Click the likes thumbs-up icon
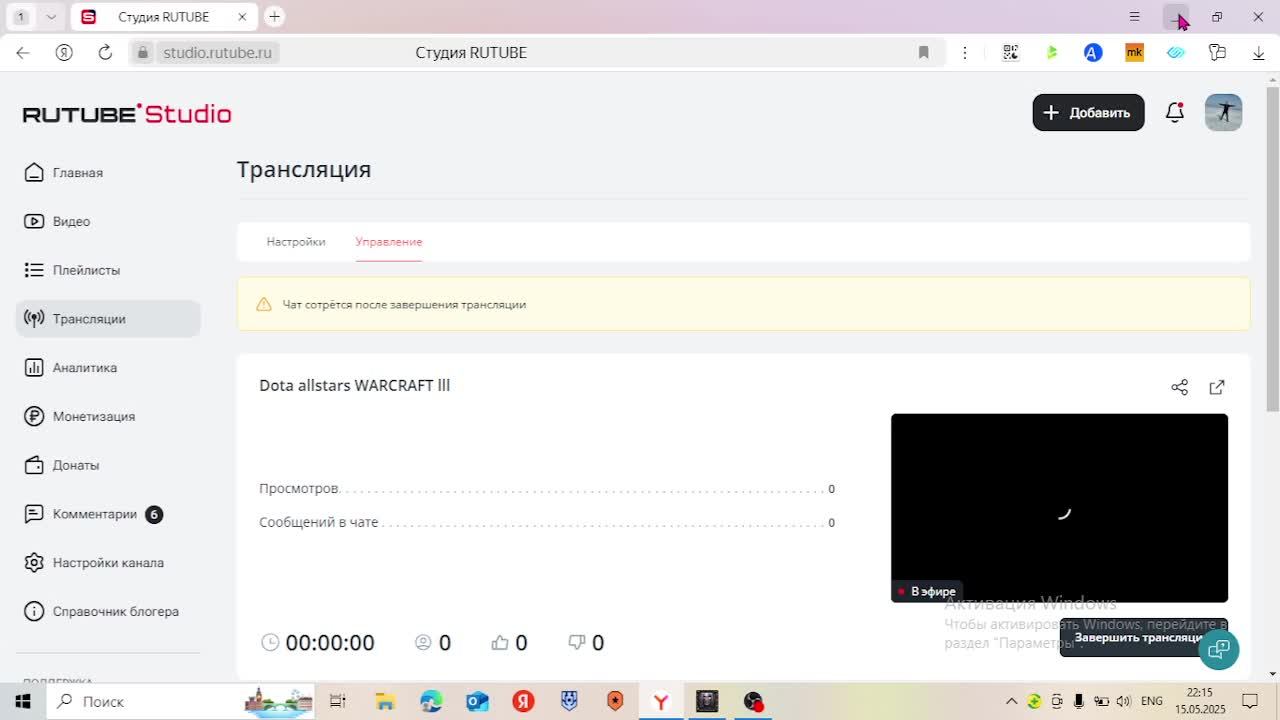The height and width of the screenshot is (720, 1280). pos(500,643)
